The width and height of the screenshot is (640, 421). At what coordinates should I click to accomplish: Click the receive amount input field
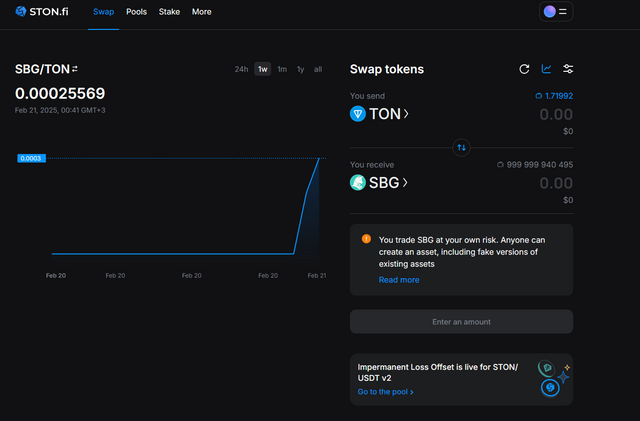pos(556,183)
